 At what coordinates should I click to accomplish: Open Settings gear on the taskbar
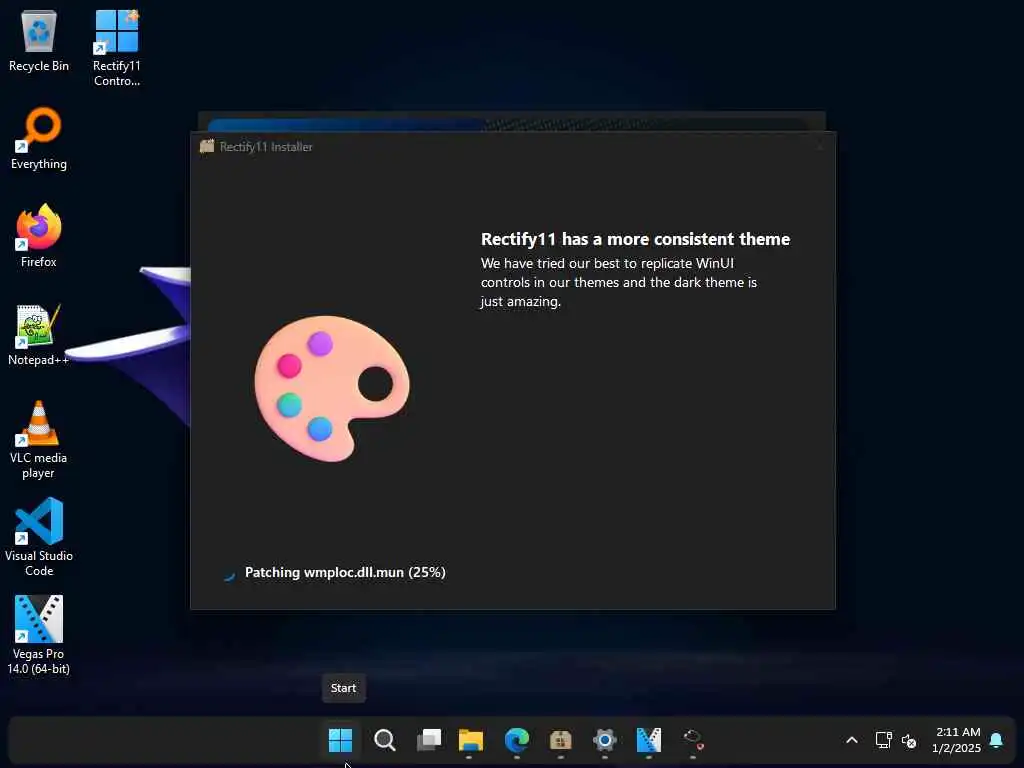click(605, 740)
